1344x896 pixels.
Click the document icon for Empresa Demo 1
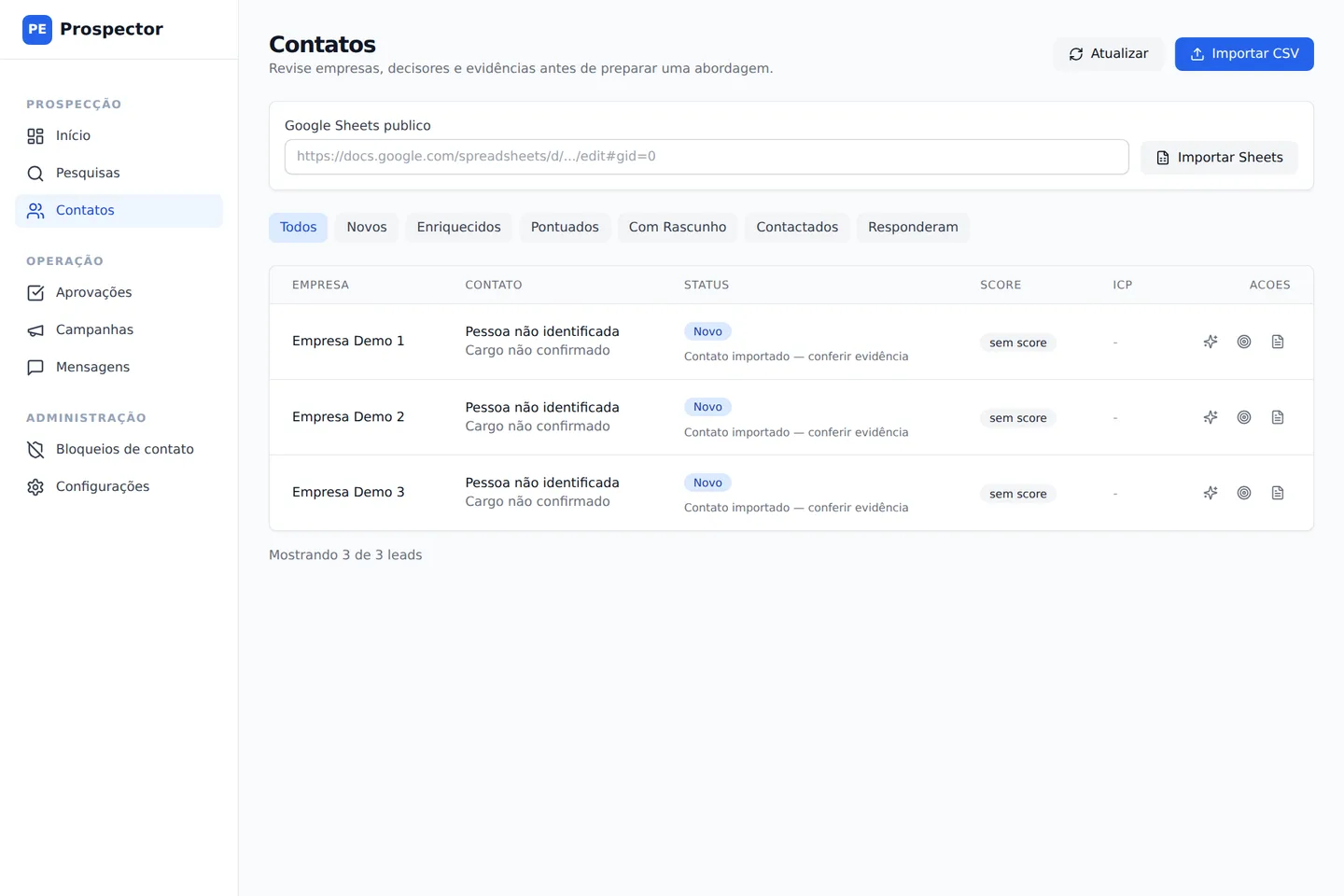click(x=1278, y=342)
